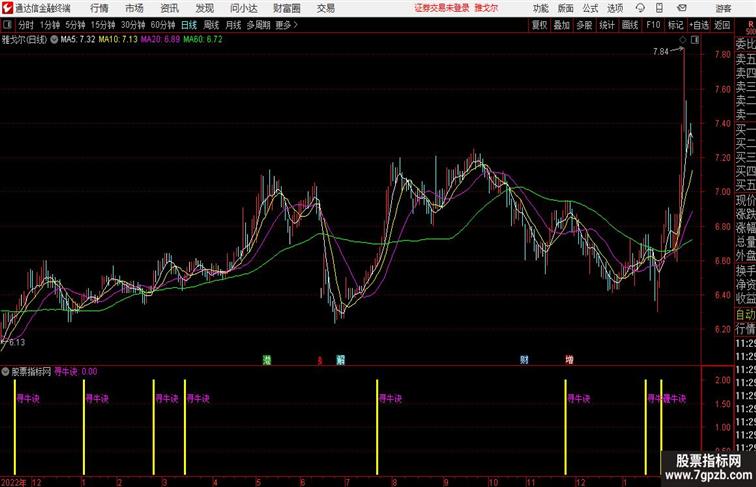Open the 交易 menu
The width and height of the screenshot is (756, 487).
click(x=325, y=8)
